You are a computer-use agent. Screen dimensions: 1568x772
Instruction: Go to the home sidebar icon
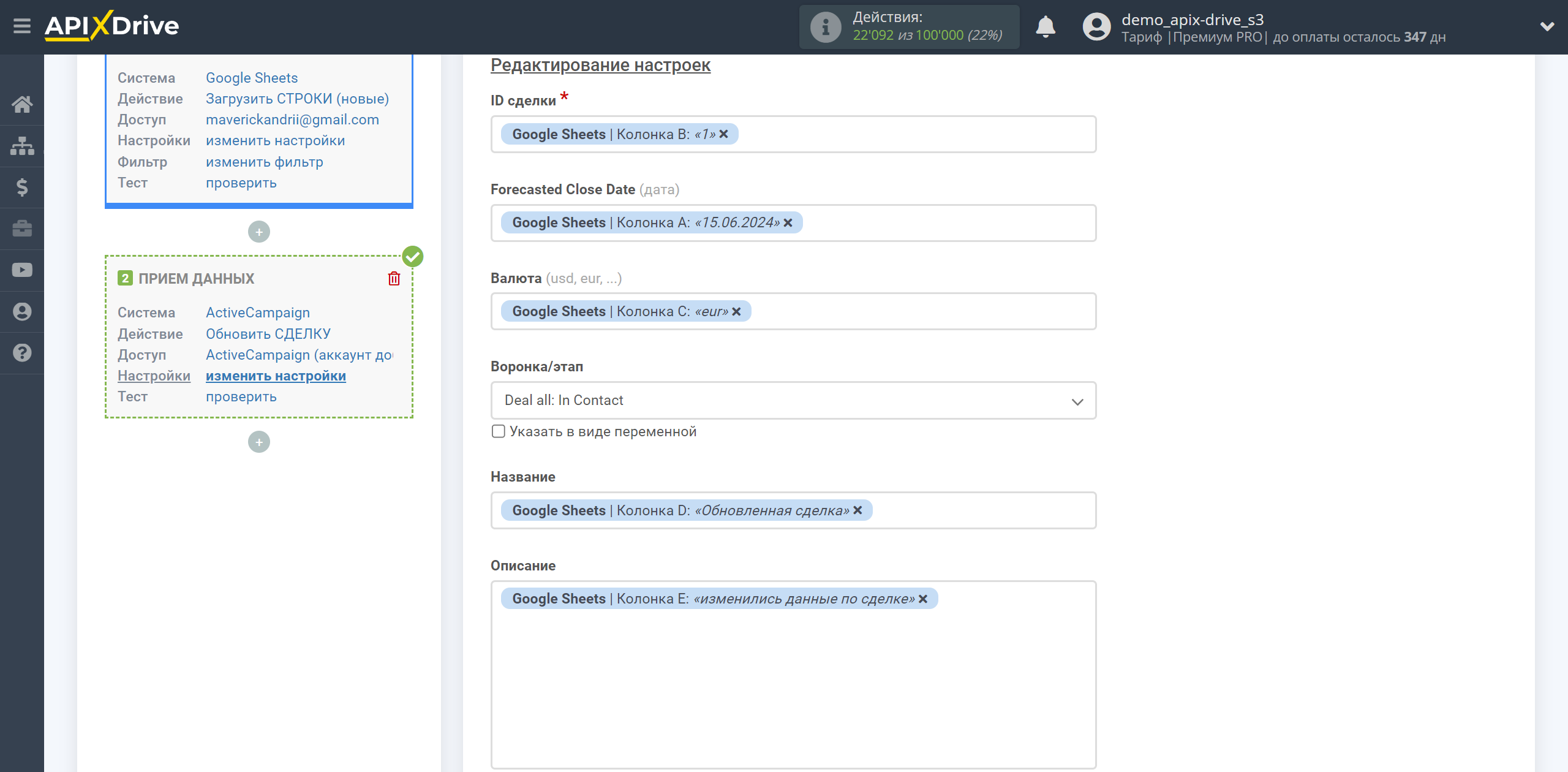click(22, 104)
